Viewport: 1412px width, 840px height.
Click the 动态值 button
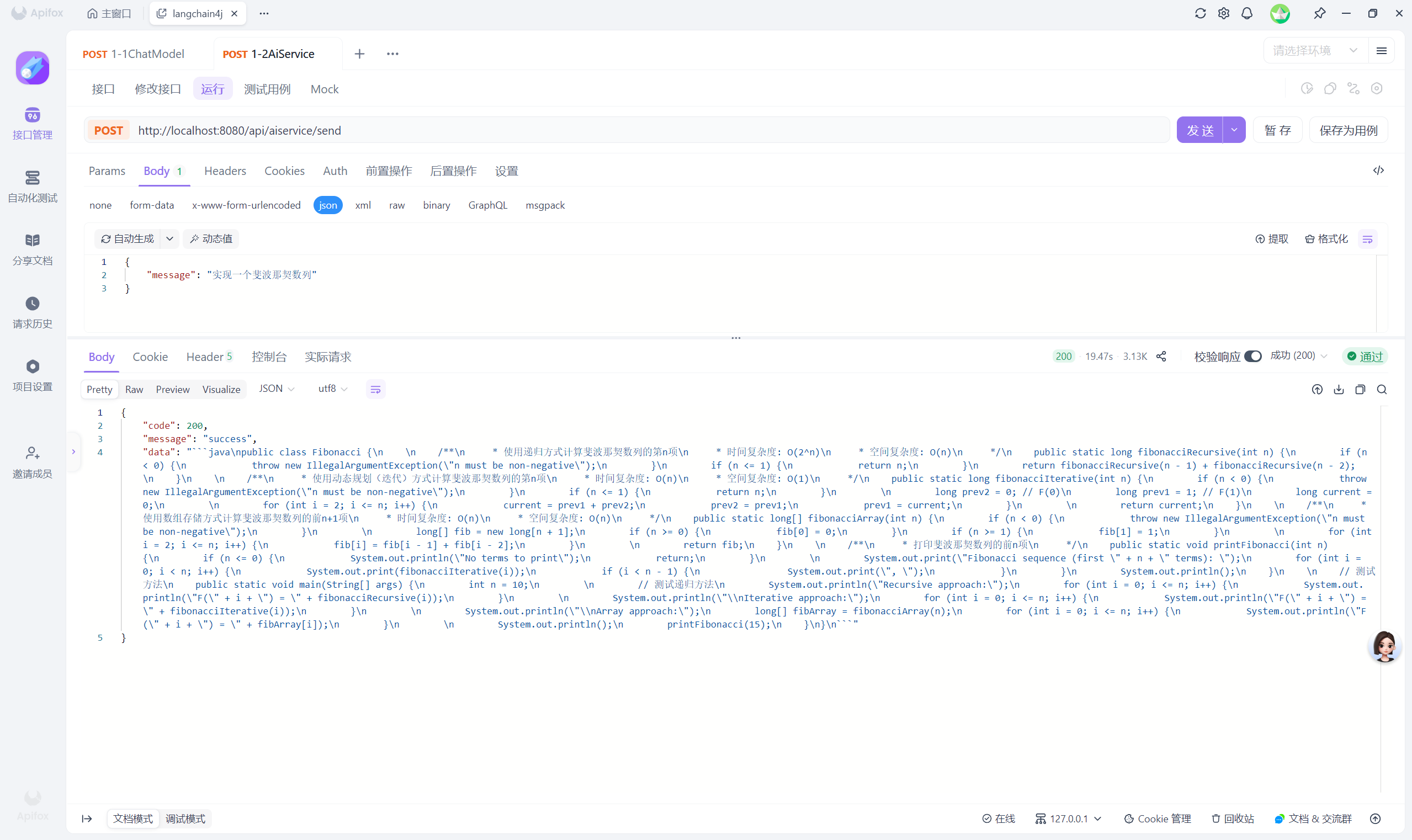click(212, 239)
